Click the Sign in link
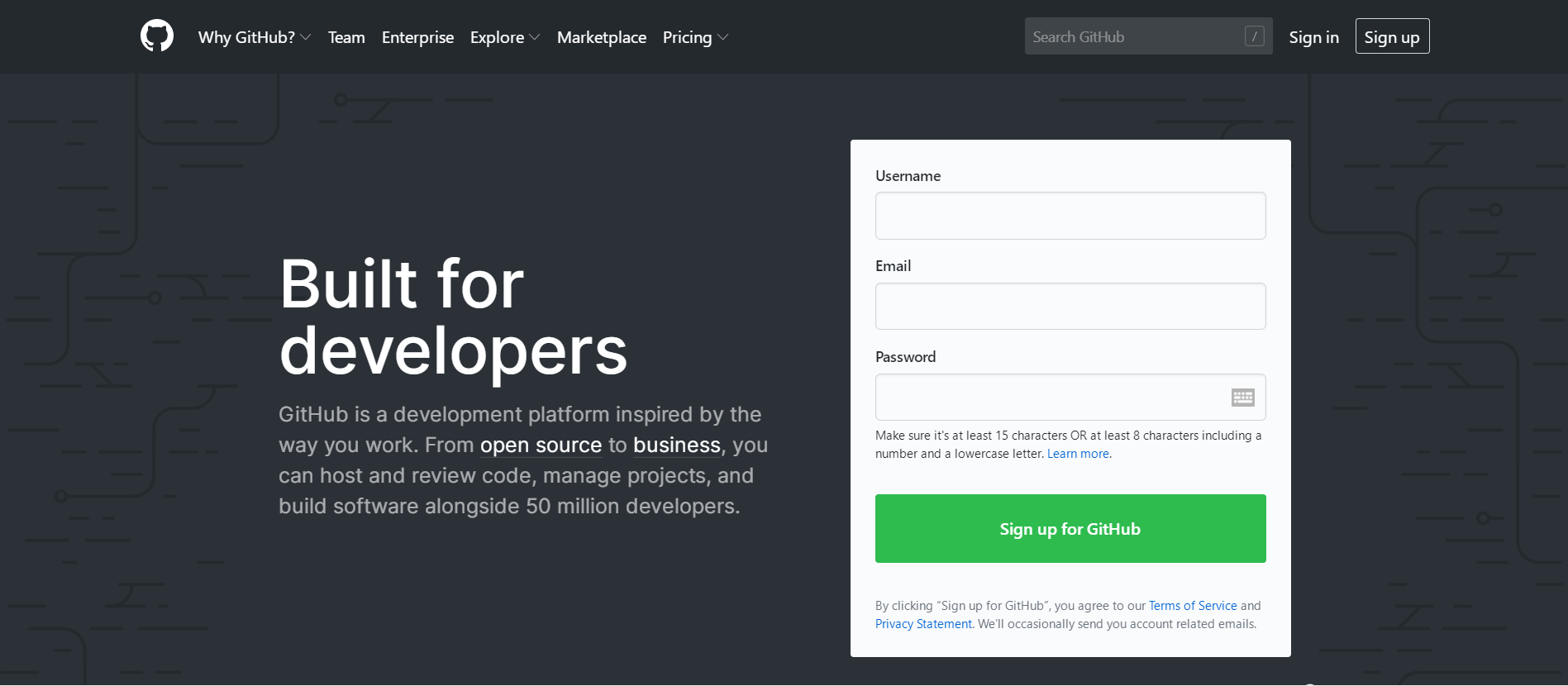 point(1313,37)
